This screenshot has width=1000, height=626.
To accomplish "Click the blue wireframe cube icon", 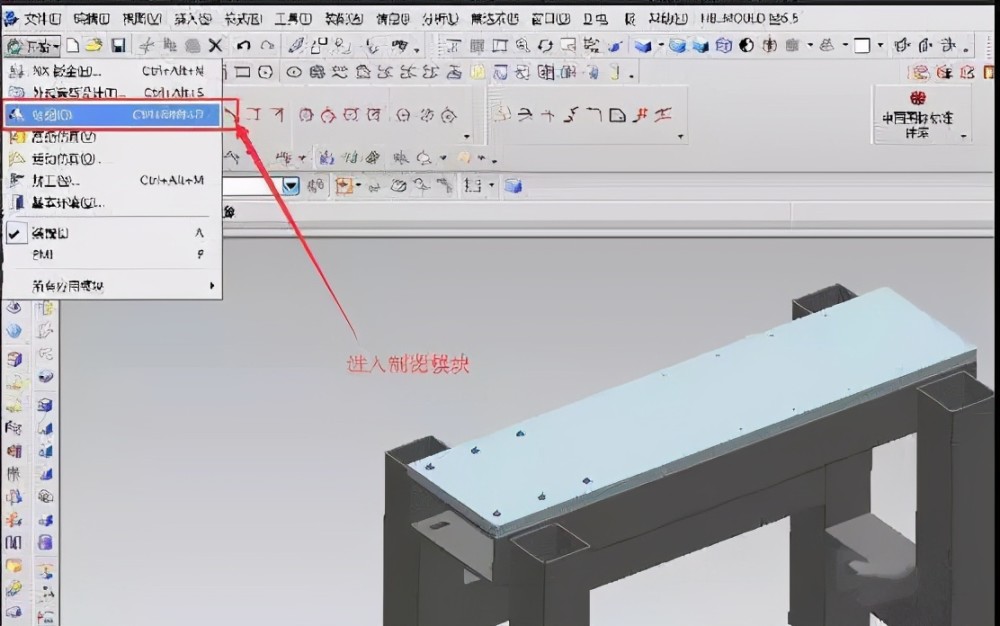I will coord(724,45).
